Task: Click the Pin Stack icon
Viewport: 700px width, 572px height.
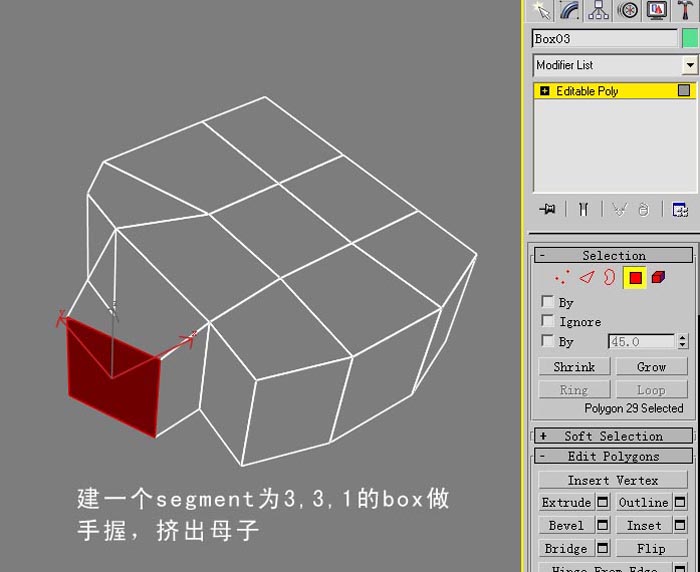Action: 547,209
